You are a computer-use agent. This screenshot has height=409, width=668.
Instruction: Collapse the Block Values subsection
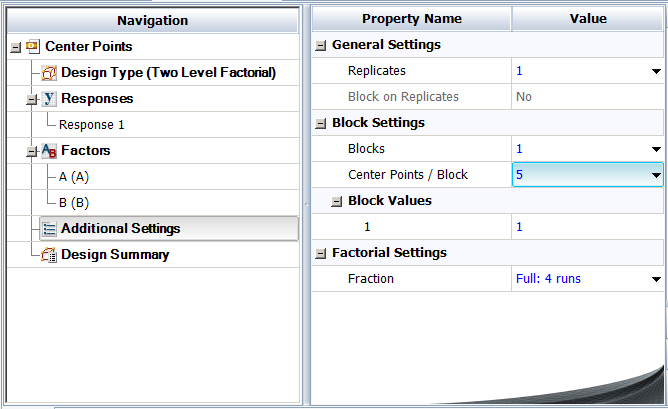(337, 201)
